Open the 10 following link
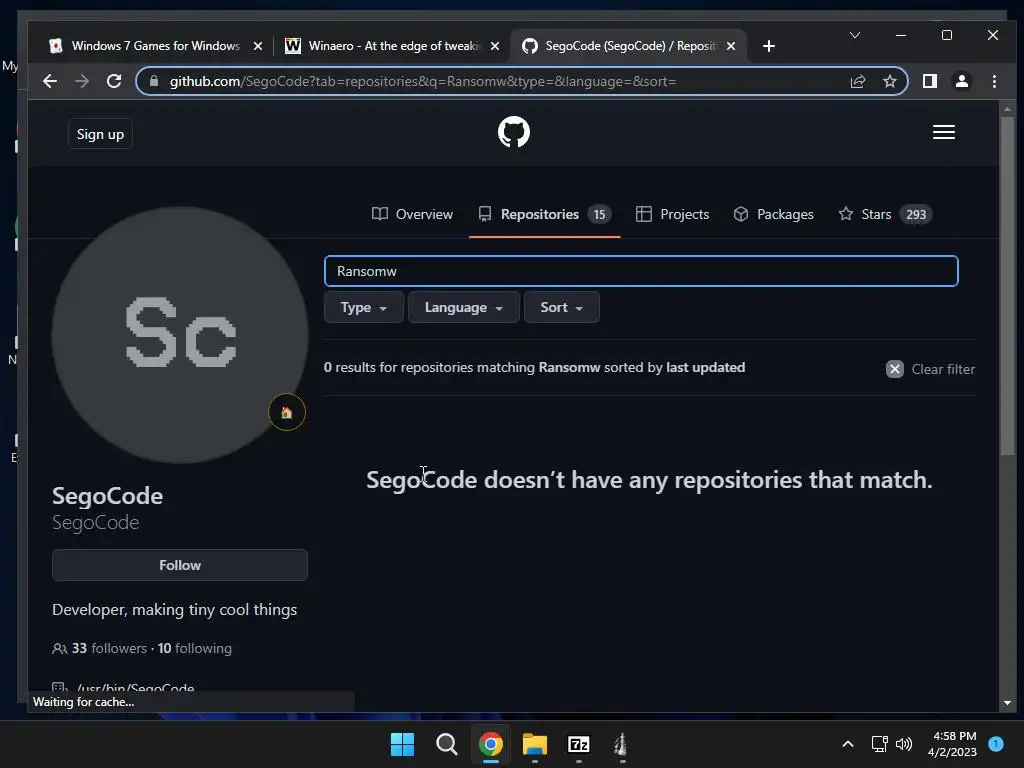The width and height of the screenshot is (1024, 768). (195, 648)
